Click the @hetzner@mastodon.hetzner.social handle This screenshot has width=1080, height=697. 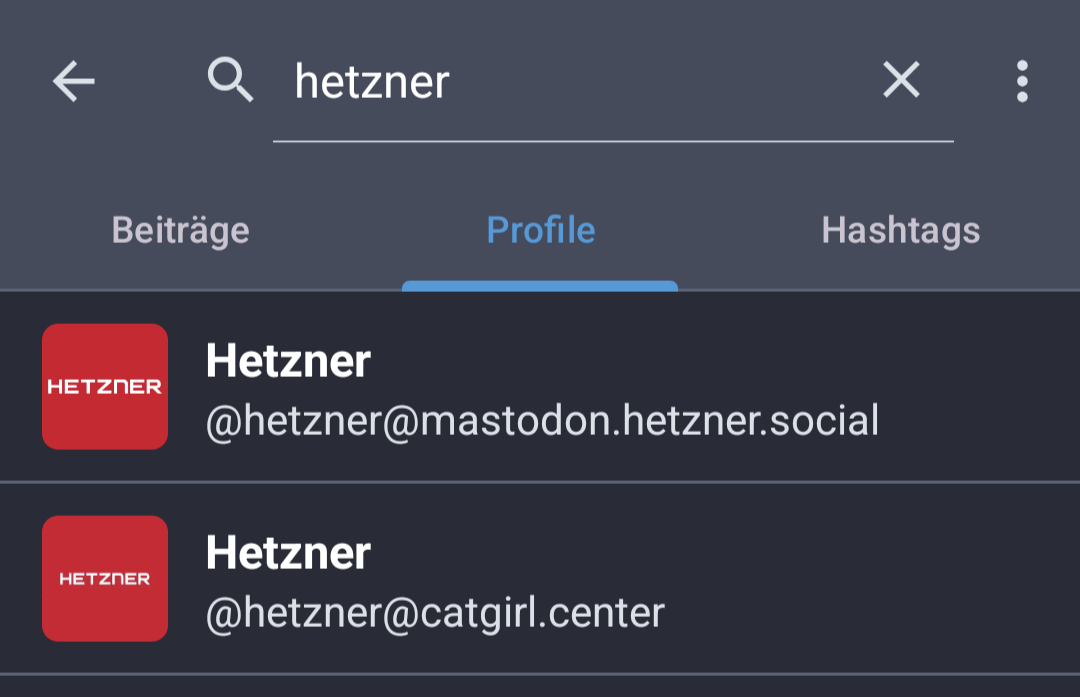pyautogui.click(x=542, y=421)
